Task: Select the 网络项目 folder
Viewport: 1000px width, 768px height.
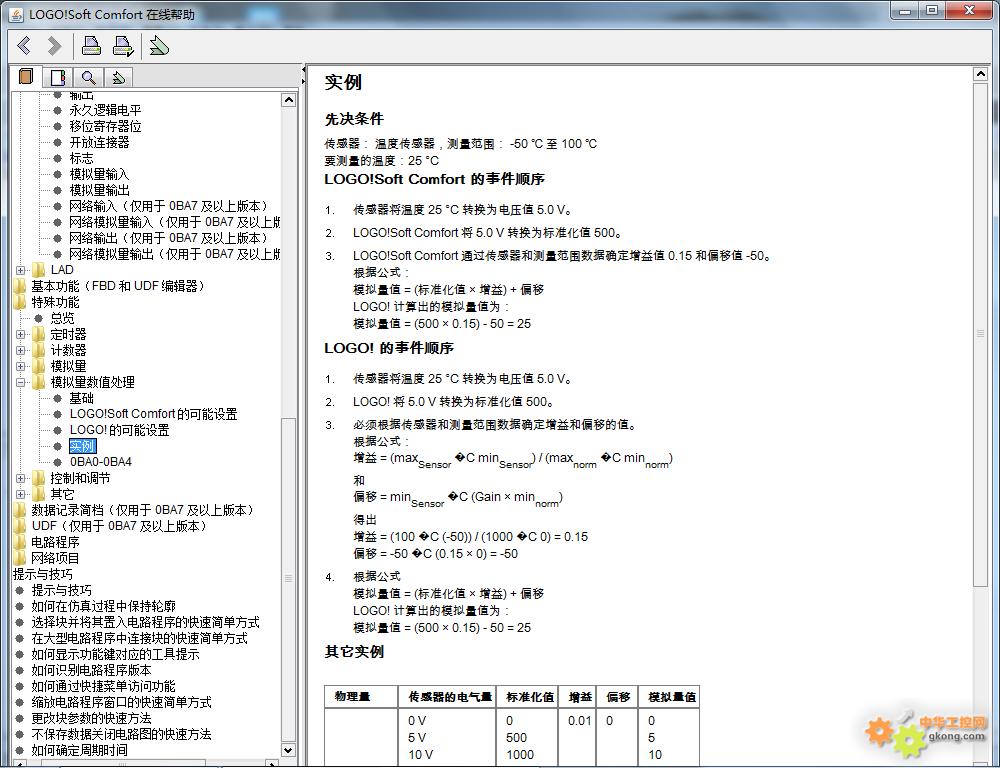Action: pyautogui.click(x=55, y=558)
